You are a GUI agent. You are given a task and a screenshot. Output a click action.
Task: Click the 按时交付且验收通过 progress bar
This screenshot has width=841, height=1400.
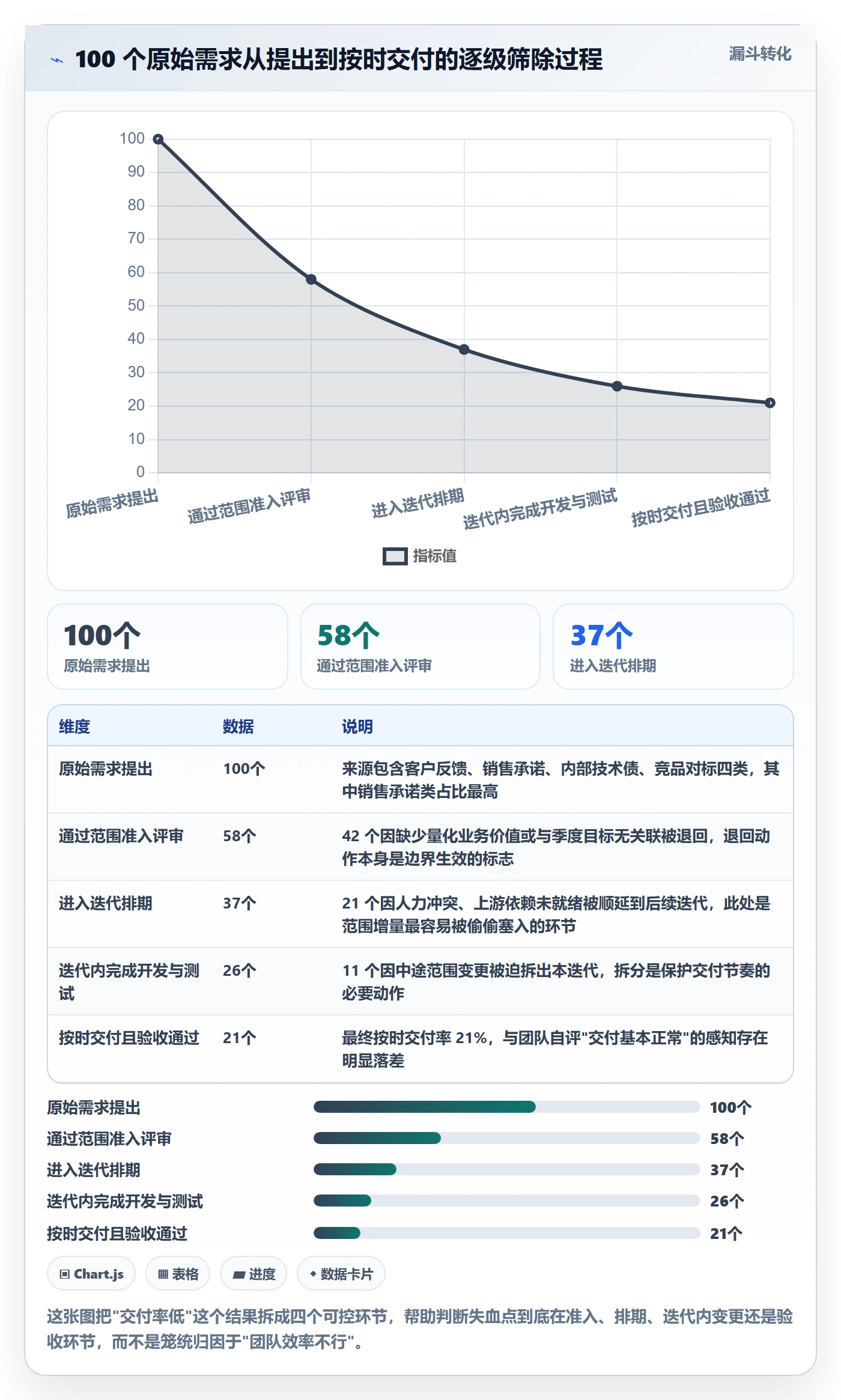tap(507, 1233)
